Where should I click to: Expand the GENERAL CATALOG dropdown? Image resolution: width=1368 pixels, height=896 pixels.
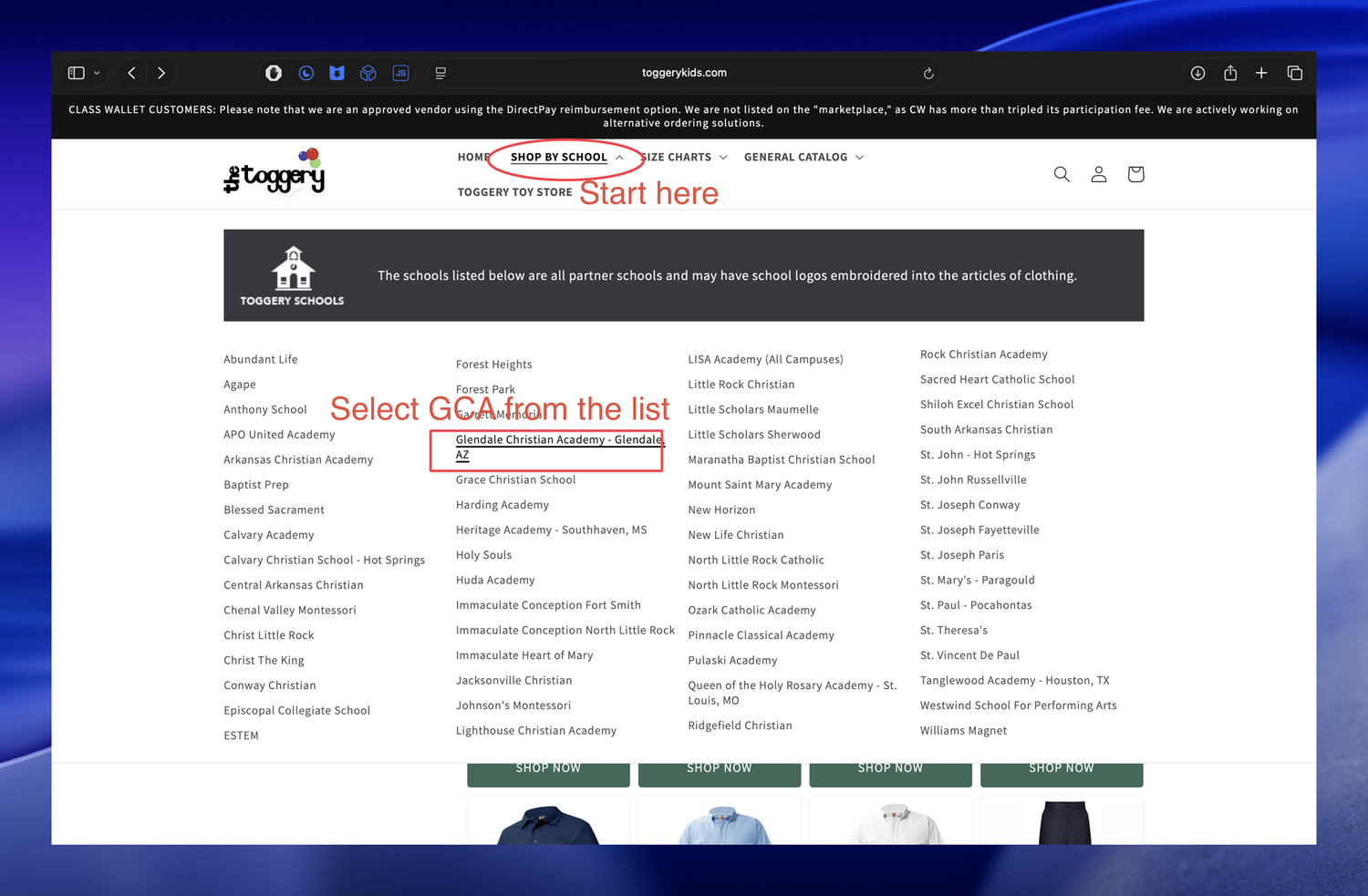[x=803, y=157]
